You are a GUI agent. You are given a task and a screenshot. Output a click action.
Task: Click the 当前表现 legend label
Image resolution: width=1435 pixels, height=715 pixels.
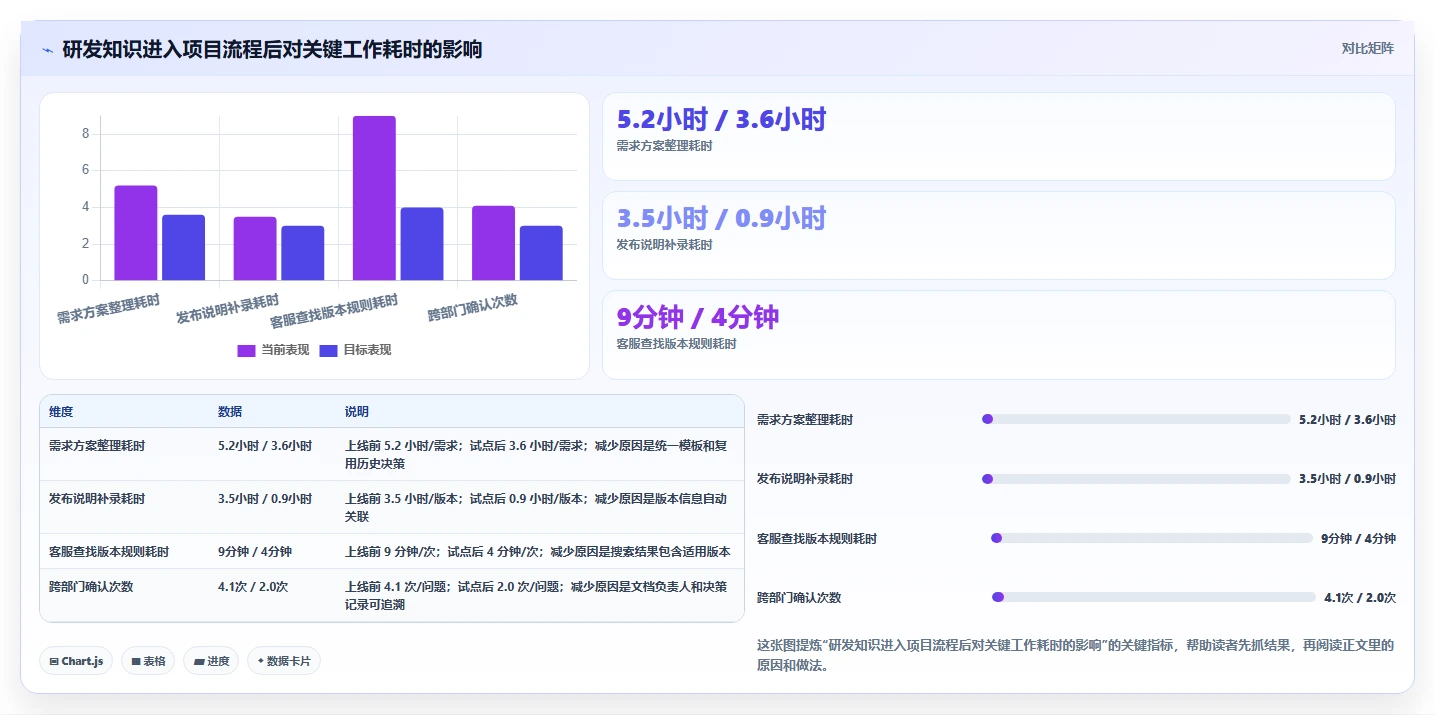(x=285, y=350)
